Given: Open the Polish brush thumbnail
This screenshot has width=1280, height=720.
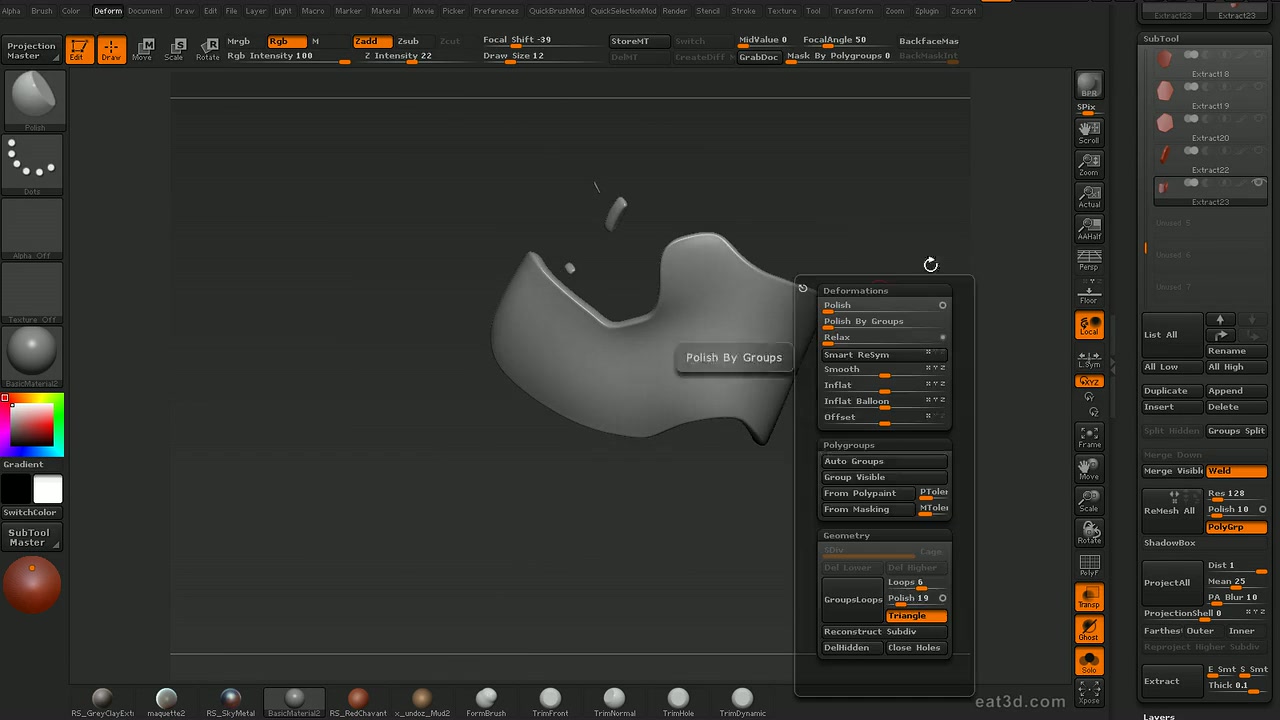Looking at the screenshot, I should [x=35, y=101].
